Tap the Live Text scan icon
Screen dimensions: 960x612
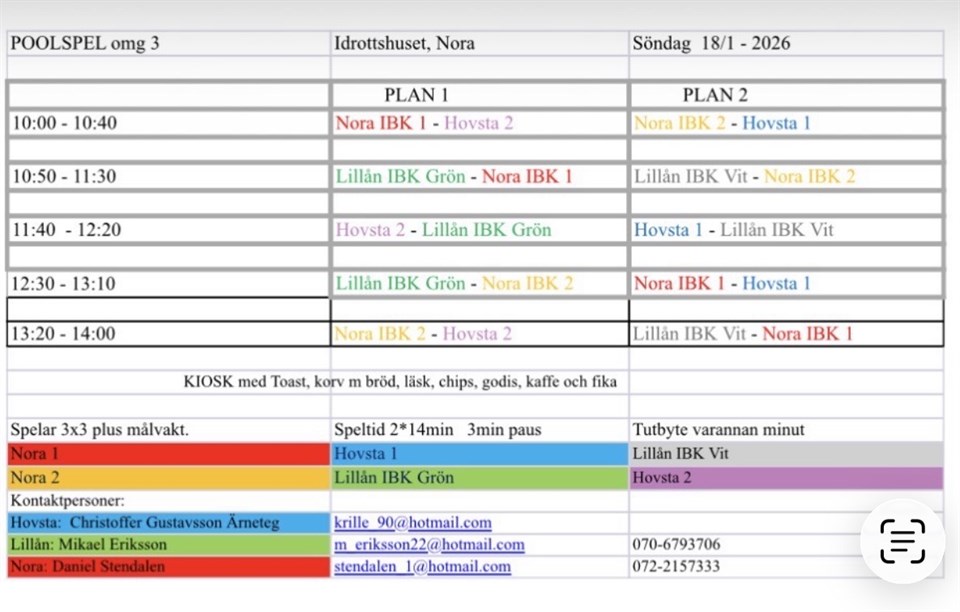(902, 541)
